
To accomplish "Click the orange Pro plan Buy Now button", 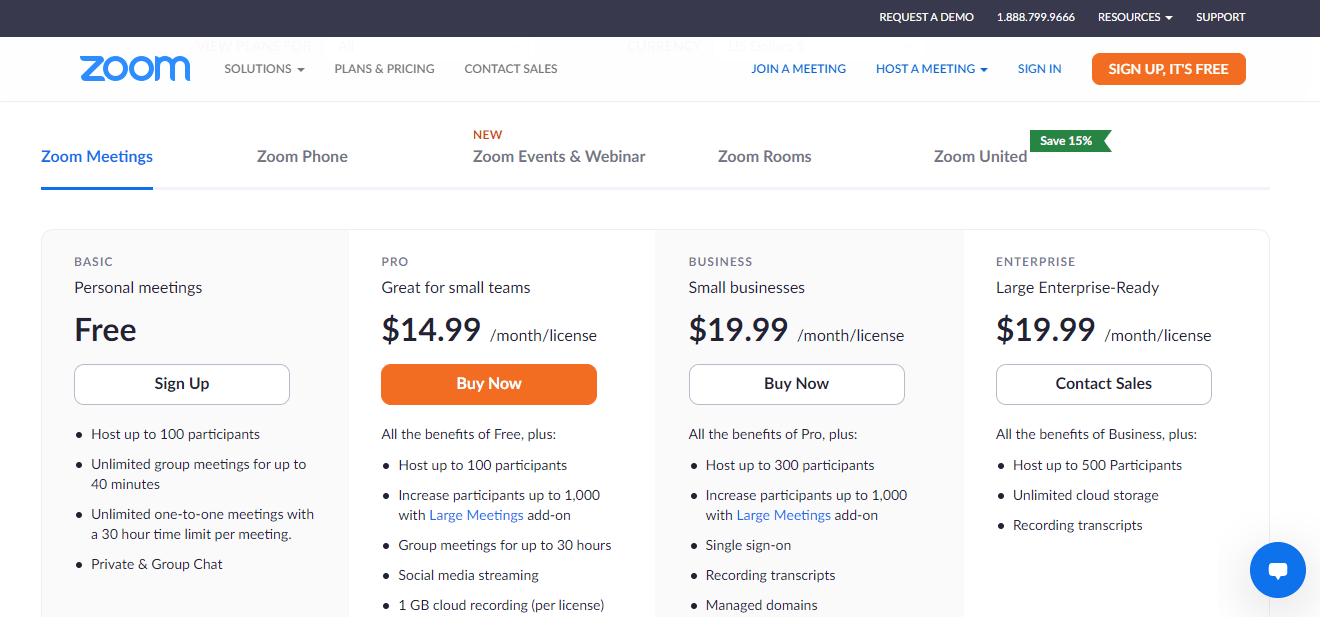I will [489, 384].
